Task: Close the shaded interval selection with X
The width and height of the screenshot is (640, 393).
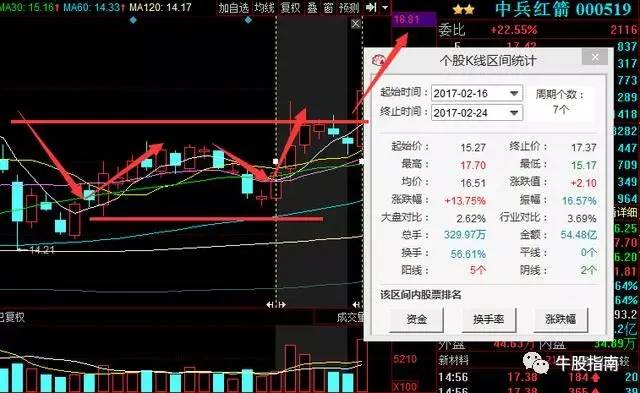Action: click(356, 24)
